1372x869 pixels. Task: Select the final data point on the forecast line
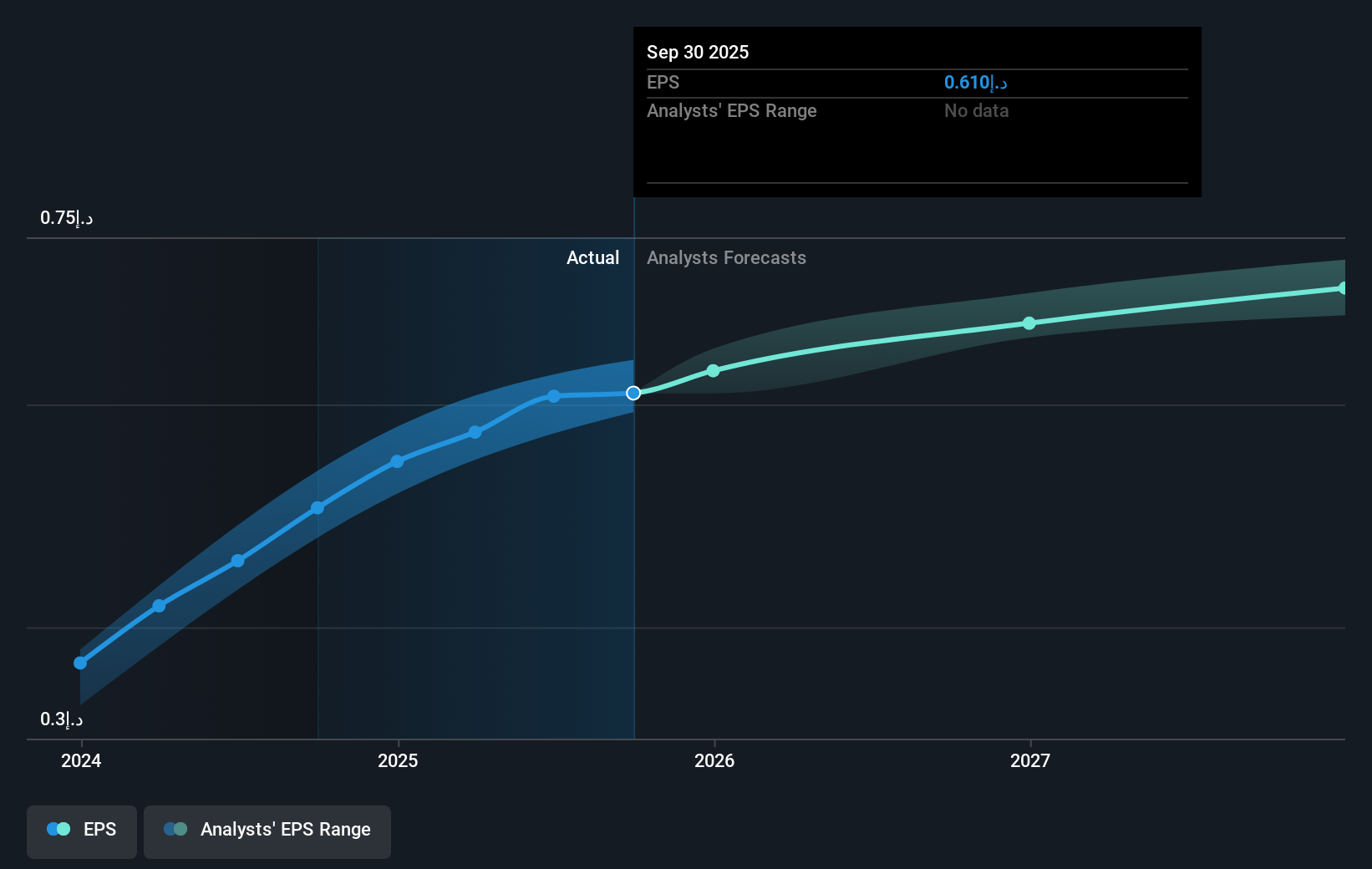pyautogui.click(x=1344, y=288)
